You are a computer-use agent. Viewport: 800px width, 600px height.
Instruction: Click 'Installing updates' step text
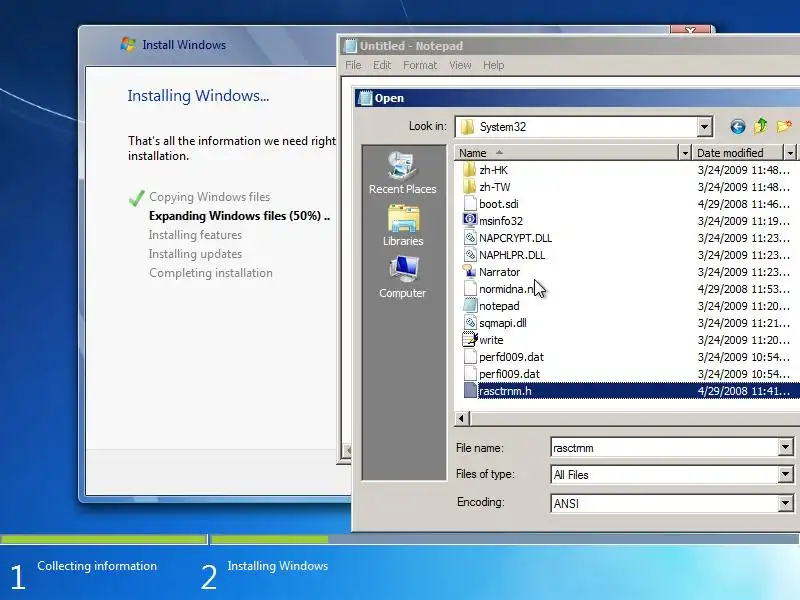[195, 254]
